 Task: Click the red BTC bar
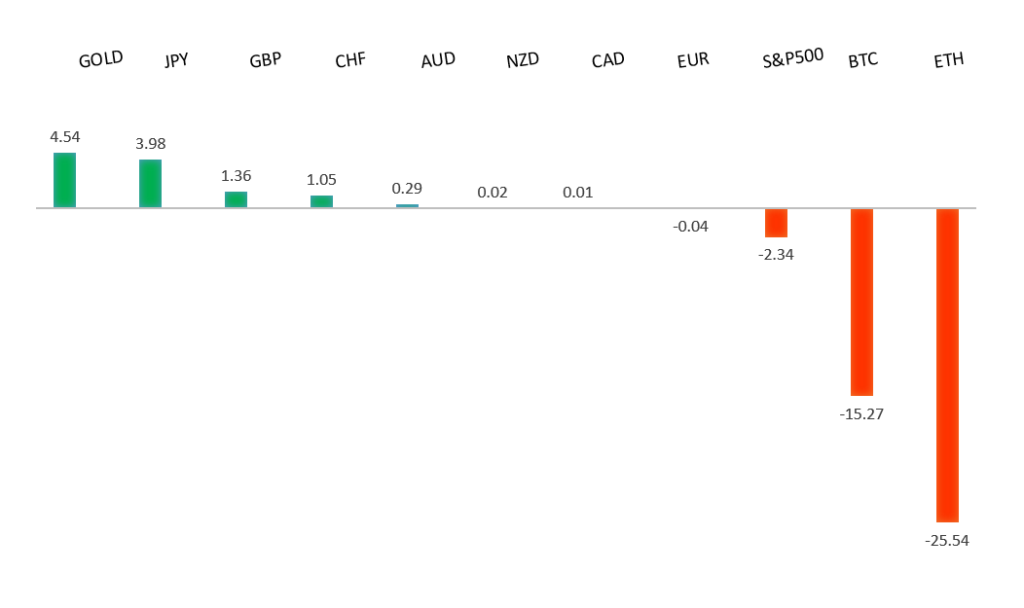pos(861,302)
